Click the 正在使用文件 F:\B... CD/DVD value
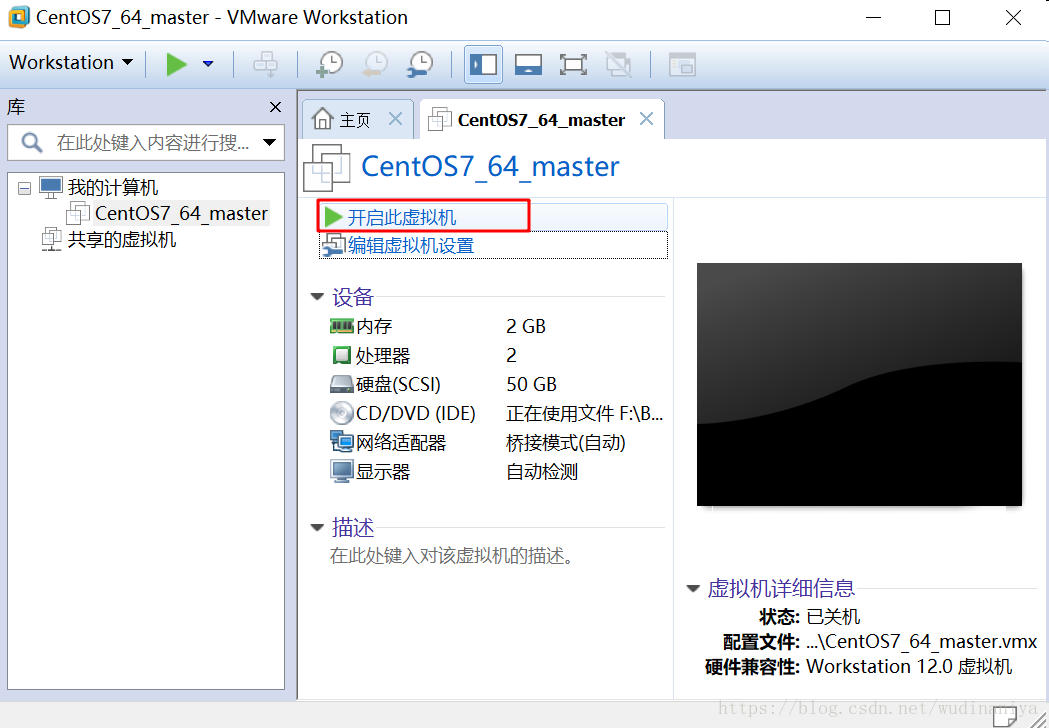This screenshot has width=1049, height=728. click(x=584, y=414)
